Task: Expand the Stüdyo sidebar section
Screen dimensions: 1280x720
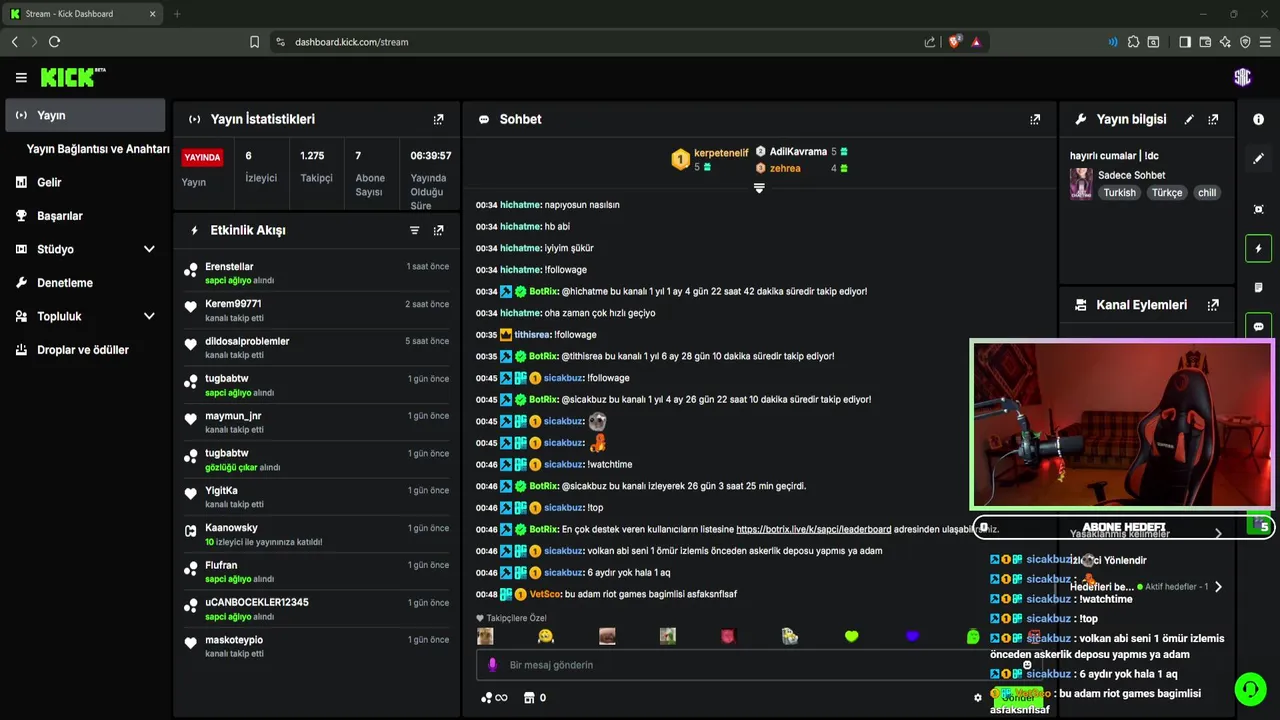Action: pos(149,249)
